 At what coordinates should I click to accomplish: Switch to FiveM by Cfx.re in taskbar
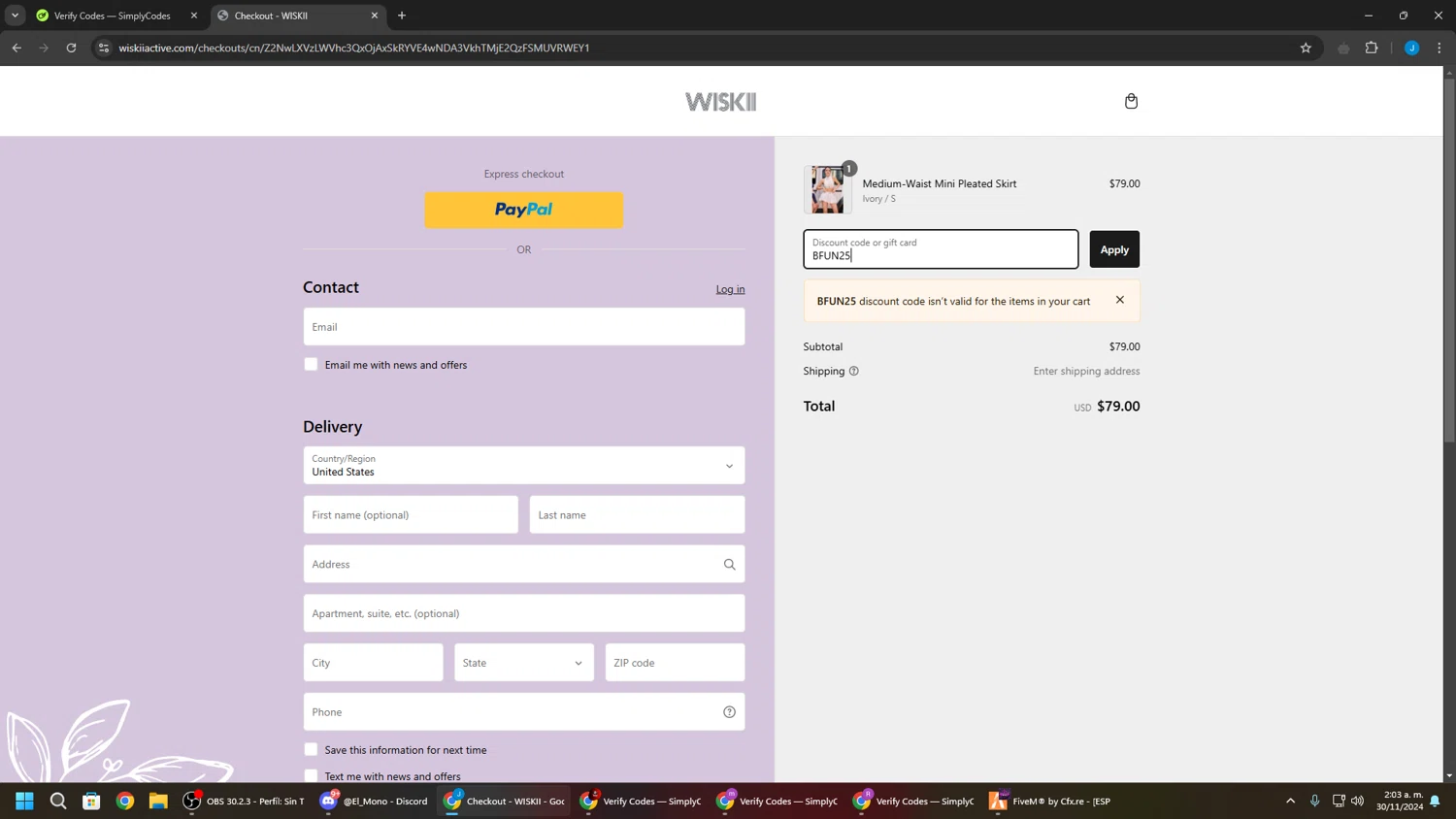click(x=1049, y=801)
